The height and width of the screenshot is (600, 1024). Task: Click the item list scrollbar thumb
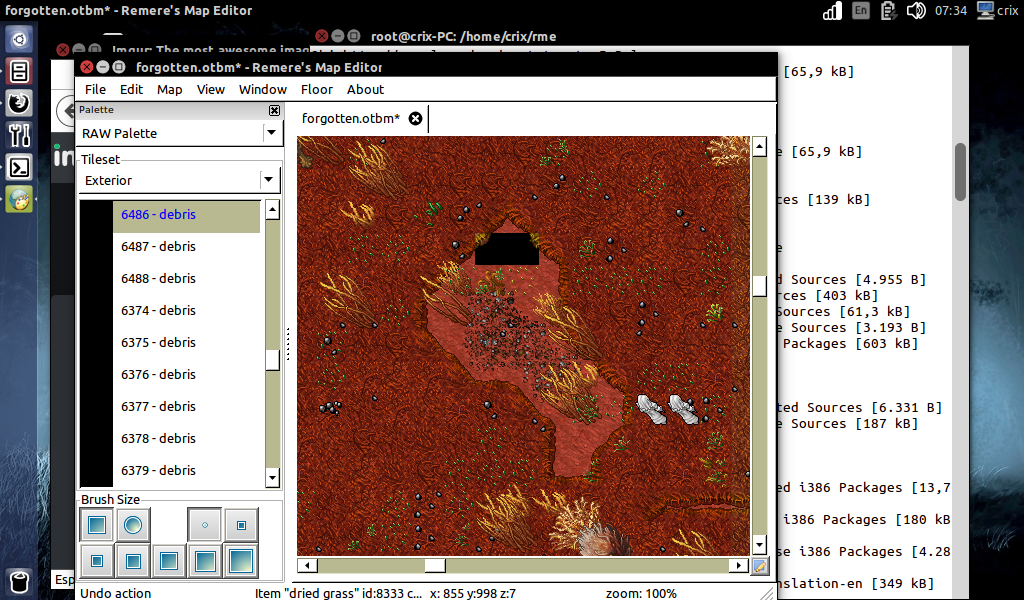pyautogui.click(x=272, y=360)
